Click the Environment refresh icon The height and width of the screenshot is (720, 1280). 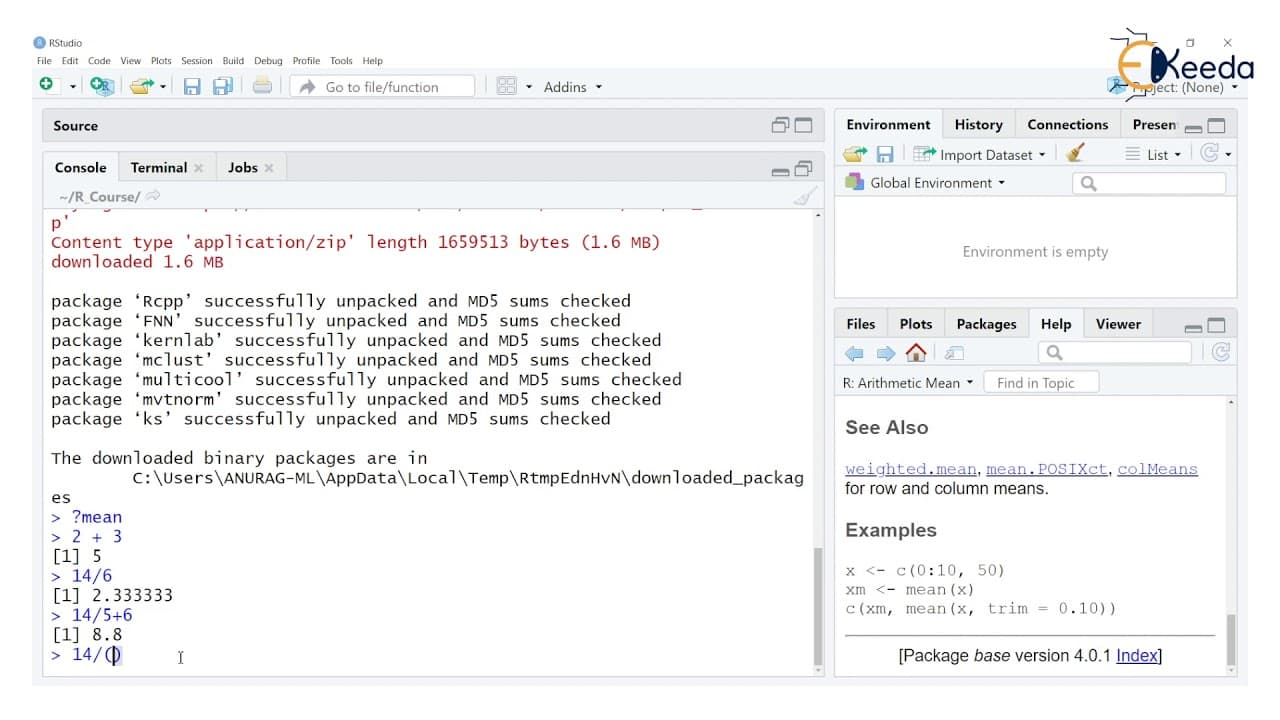coord(1209,153)
